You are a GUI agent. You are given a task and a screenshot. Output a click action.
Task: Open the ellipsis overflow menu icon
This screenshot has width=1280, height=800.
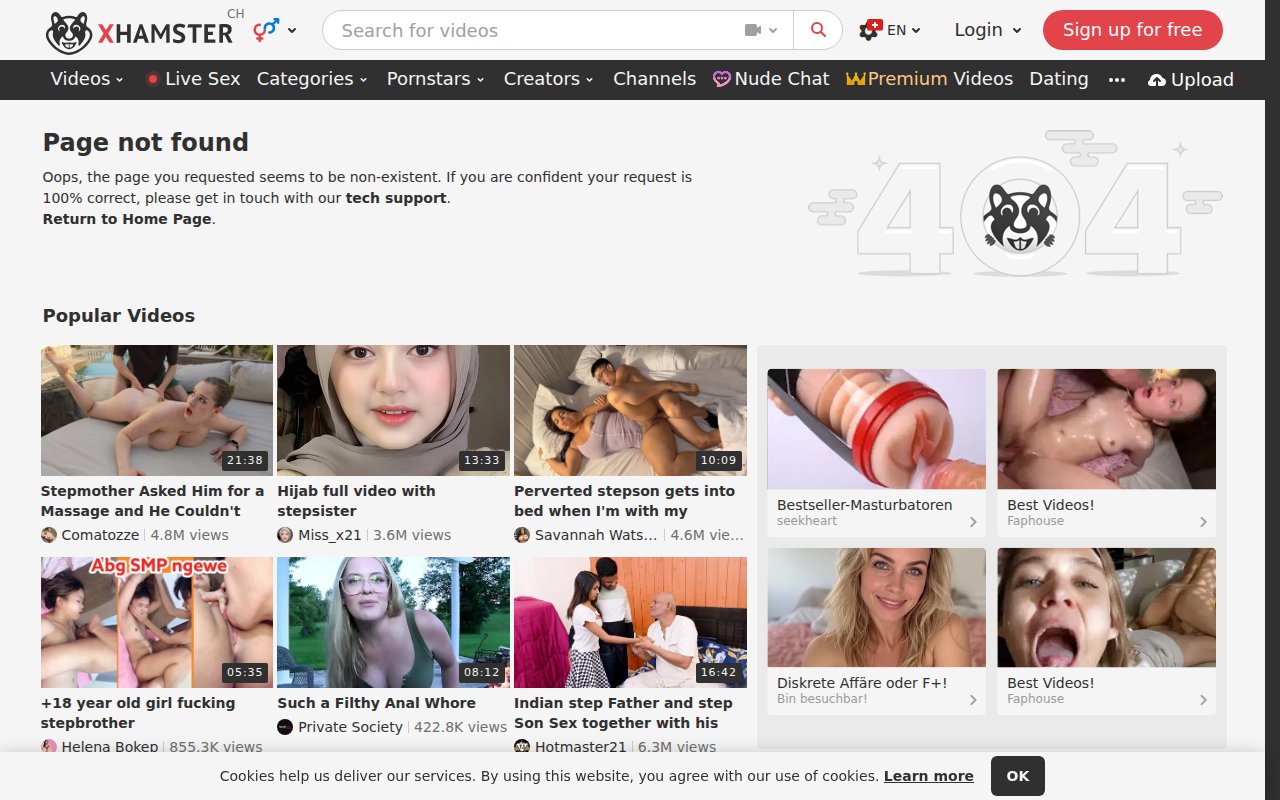coord(1116,81)
